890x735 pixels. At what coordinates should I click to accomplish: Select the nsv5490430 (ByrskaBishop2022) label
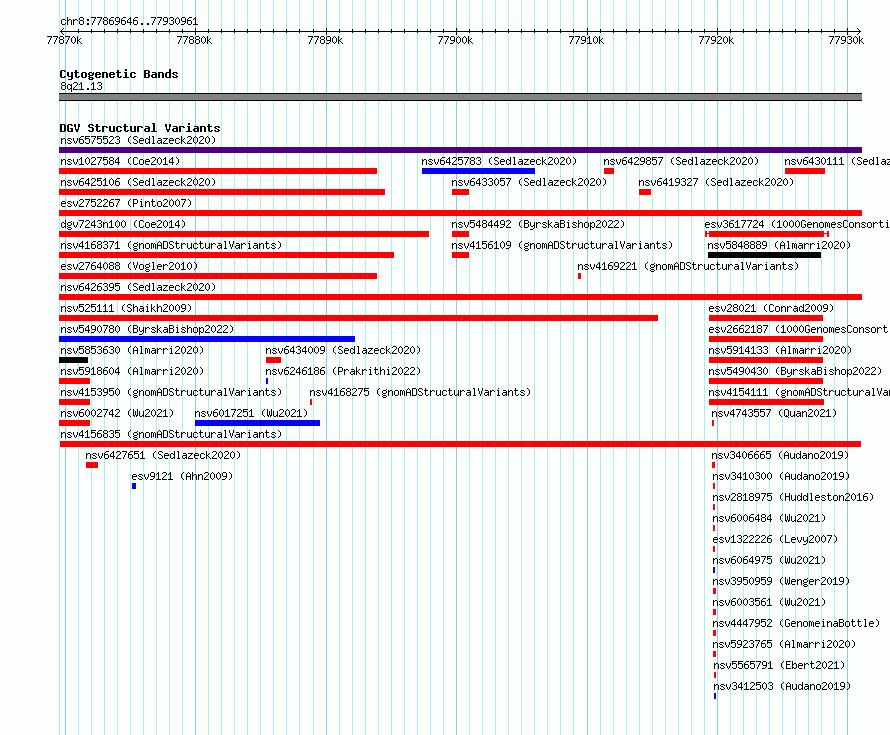pyautogui.click(x=795, y=371)
